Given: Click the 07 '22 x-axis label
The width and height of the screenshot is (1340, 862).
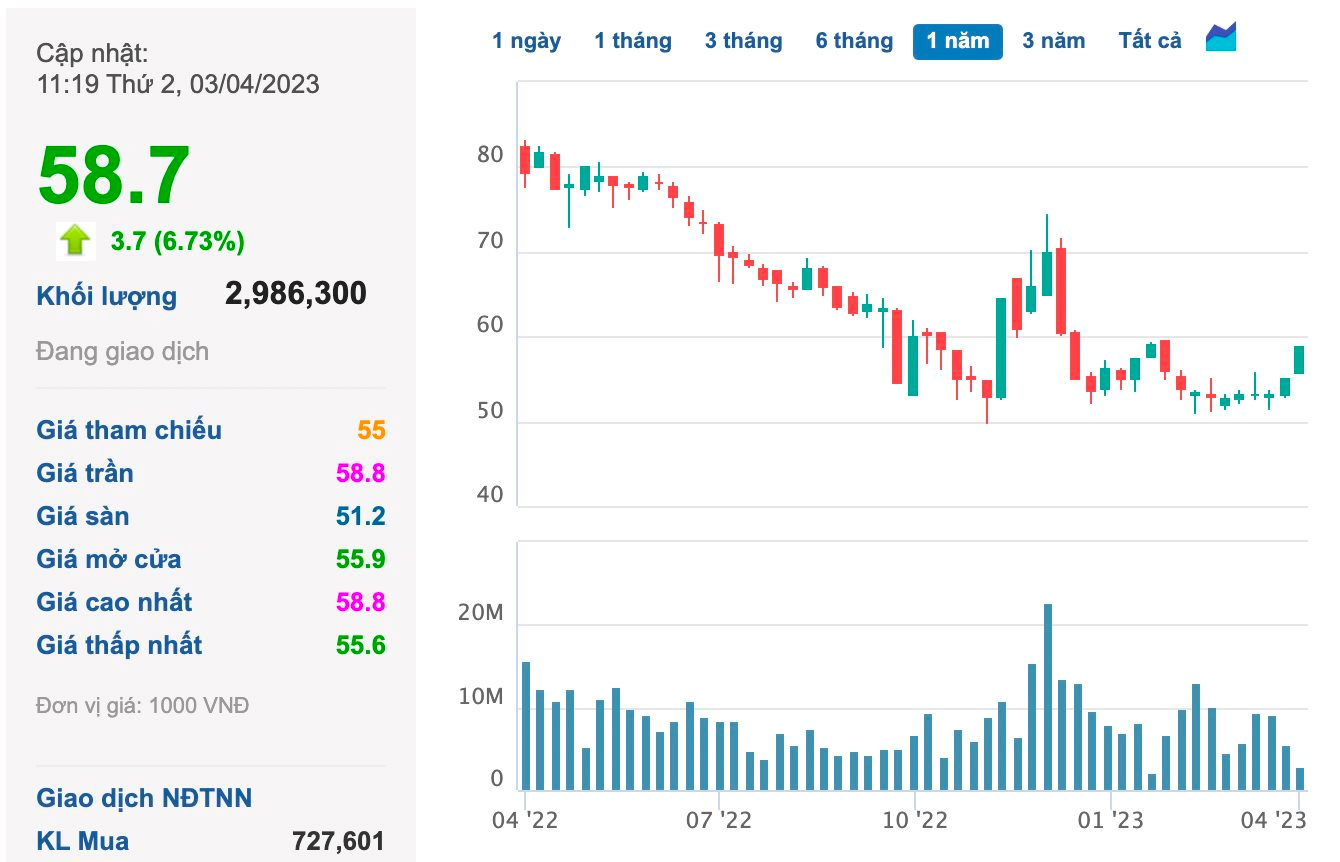Looking at the screenshot, I should [720, 820].
